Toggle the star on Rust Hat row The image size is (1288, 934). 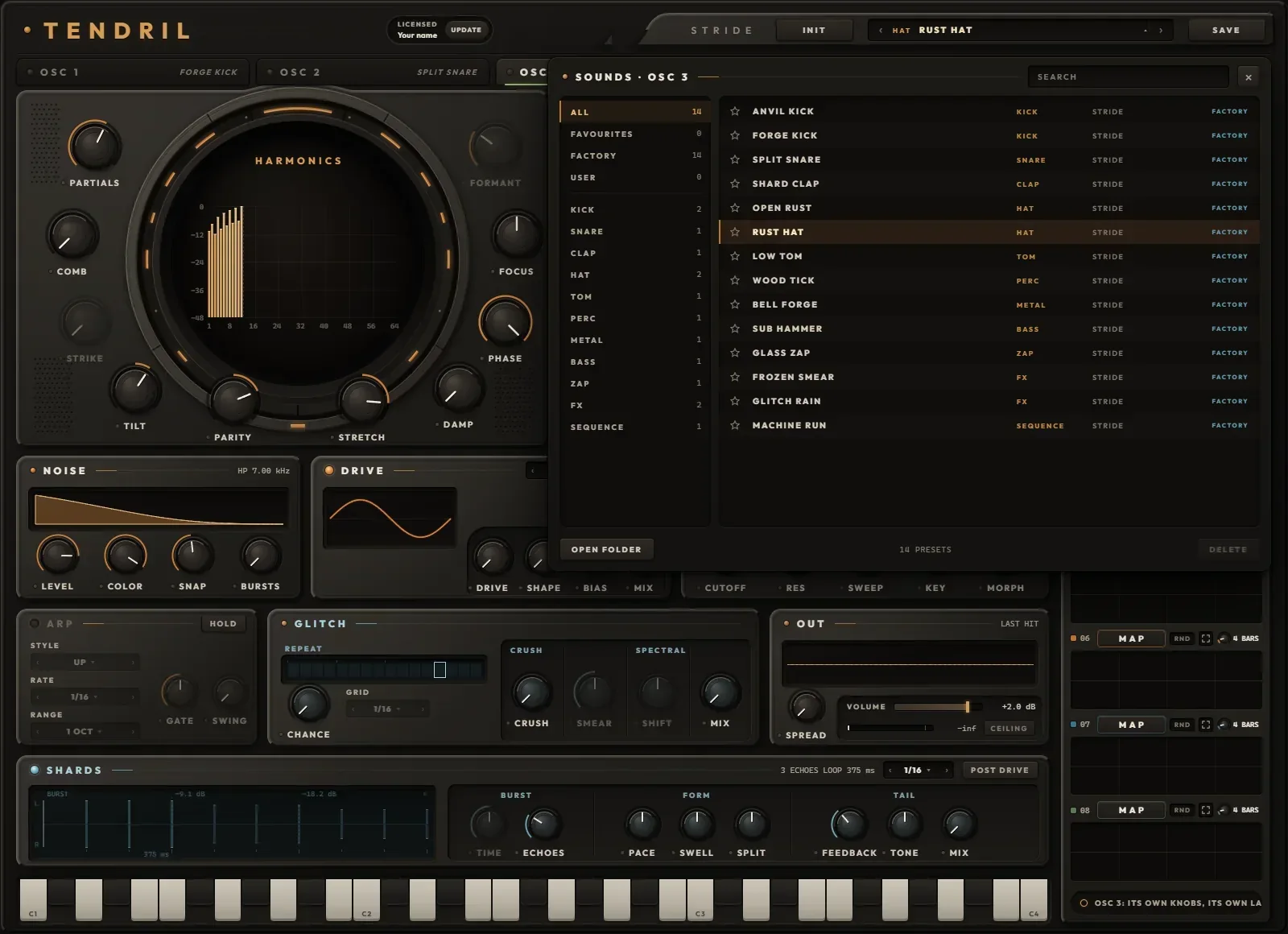(x=735, y=232)
